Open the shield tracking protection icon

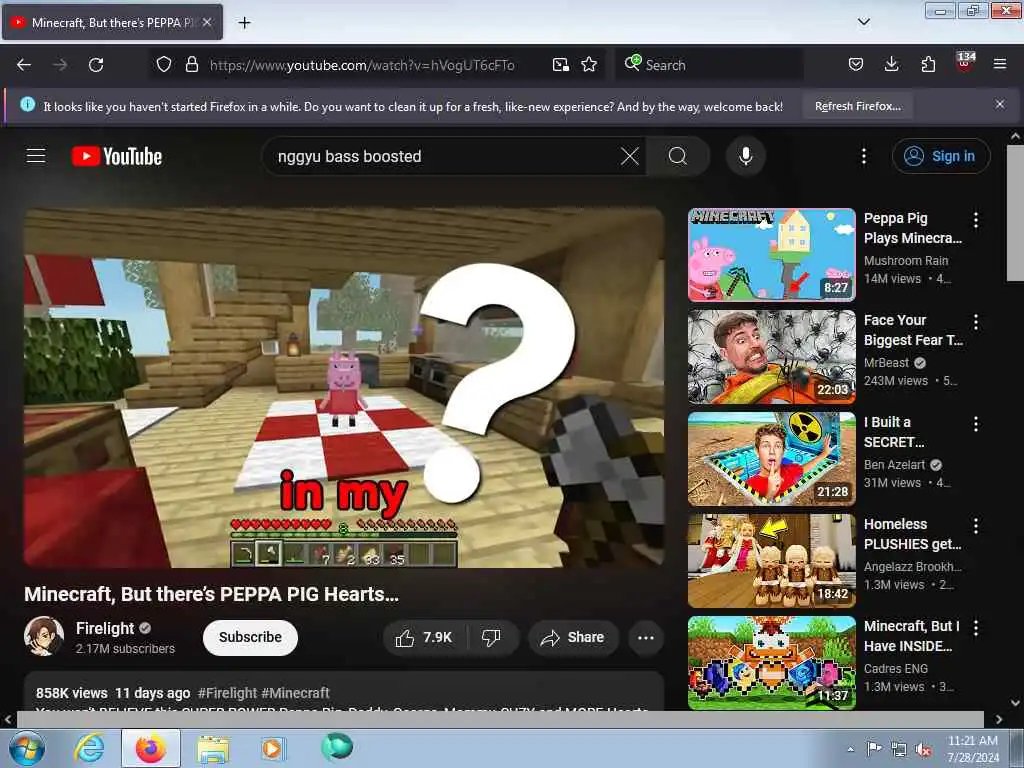pos(164,65)
